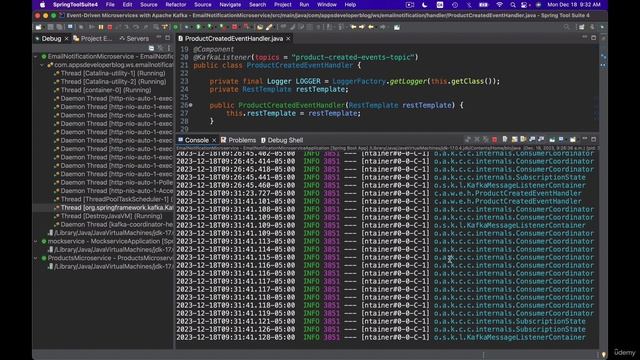
Task: Select Thread [Catalina-utility-2] (Running)
Action: [x=113, y=82]
